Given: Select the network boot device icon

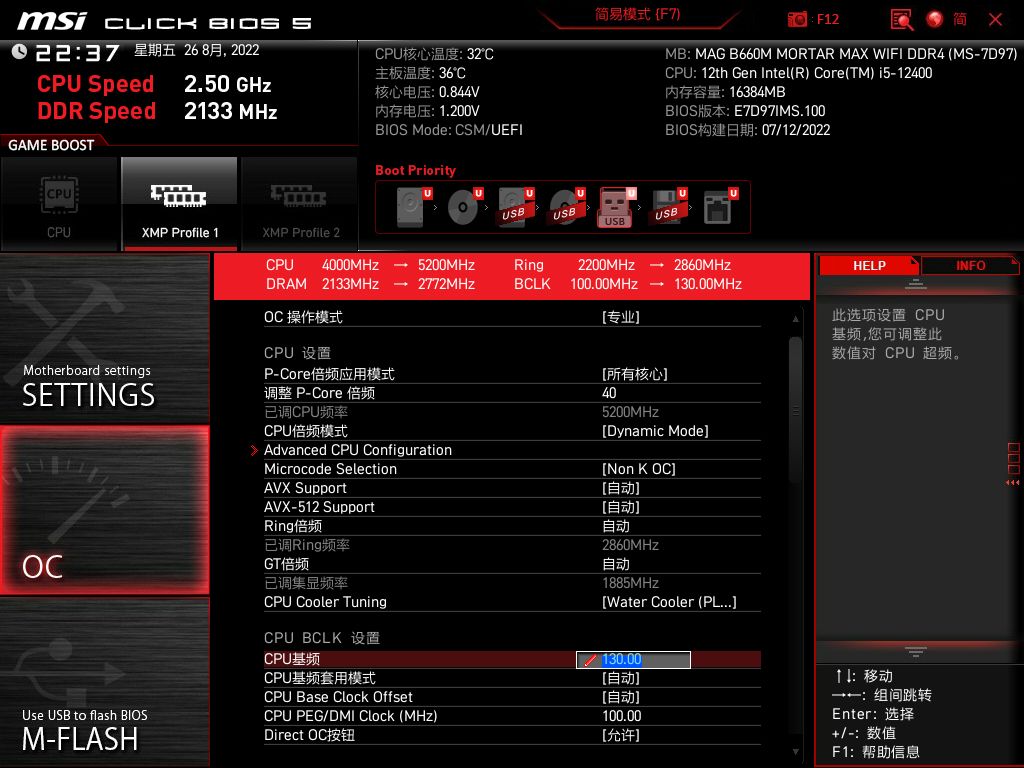Looking at the screenshot, I should [719, 207].
